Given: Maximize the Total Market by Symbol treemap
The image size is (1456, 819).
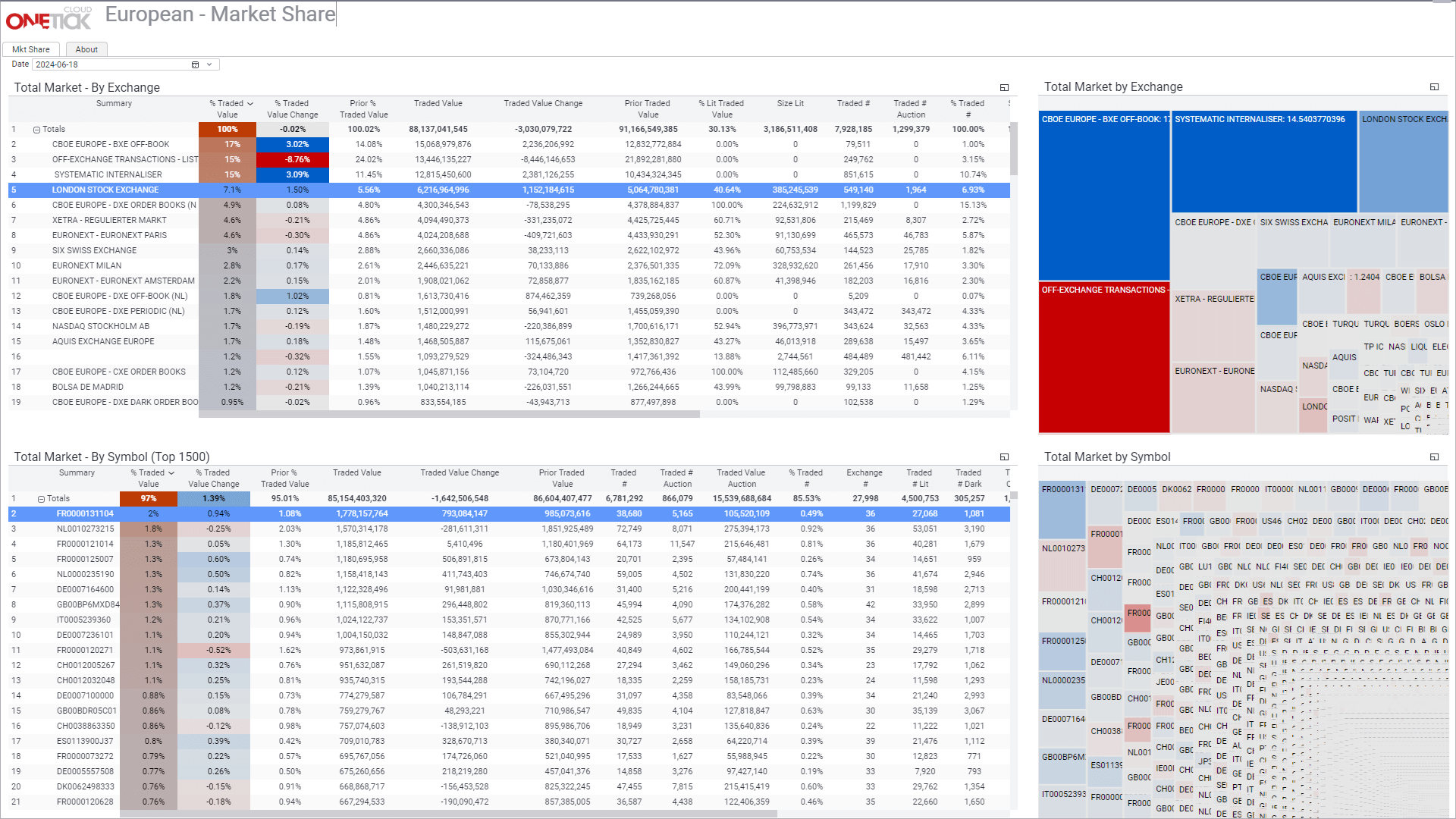Looking at the screenshot, I should [x=1434, y=457].
